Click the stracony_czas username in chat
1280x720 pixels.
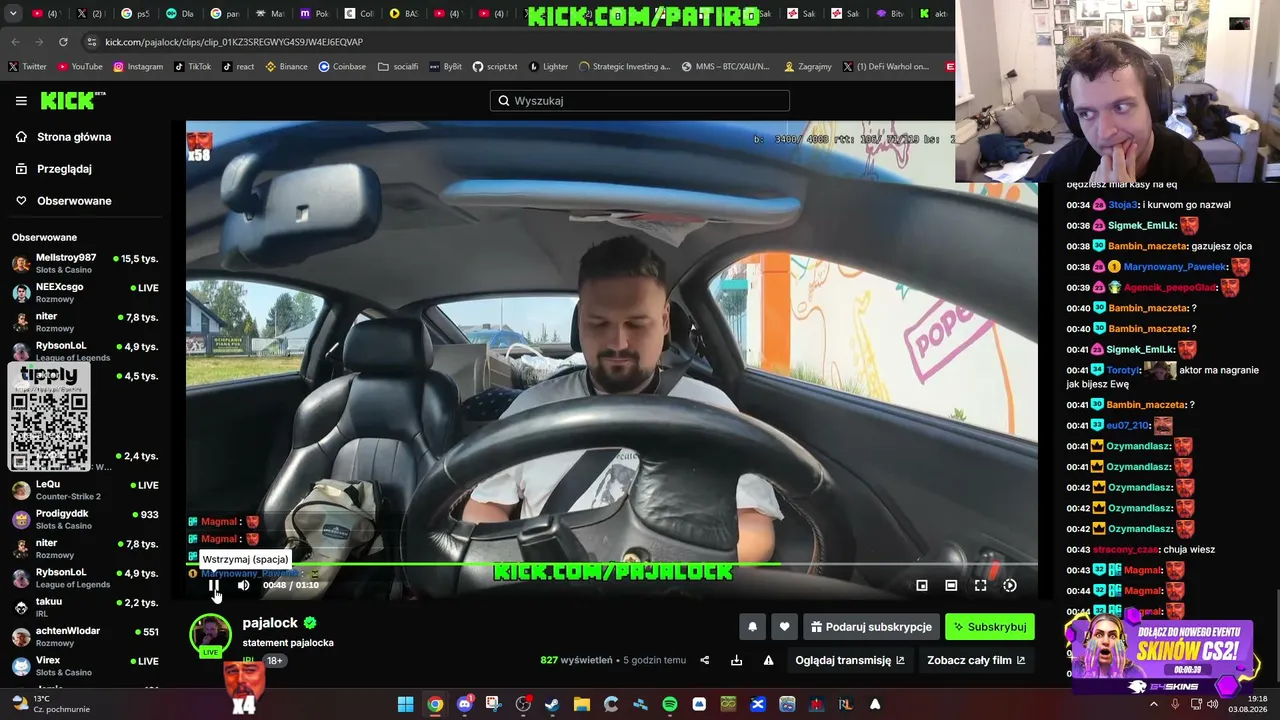1125,550
